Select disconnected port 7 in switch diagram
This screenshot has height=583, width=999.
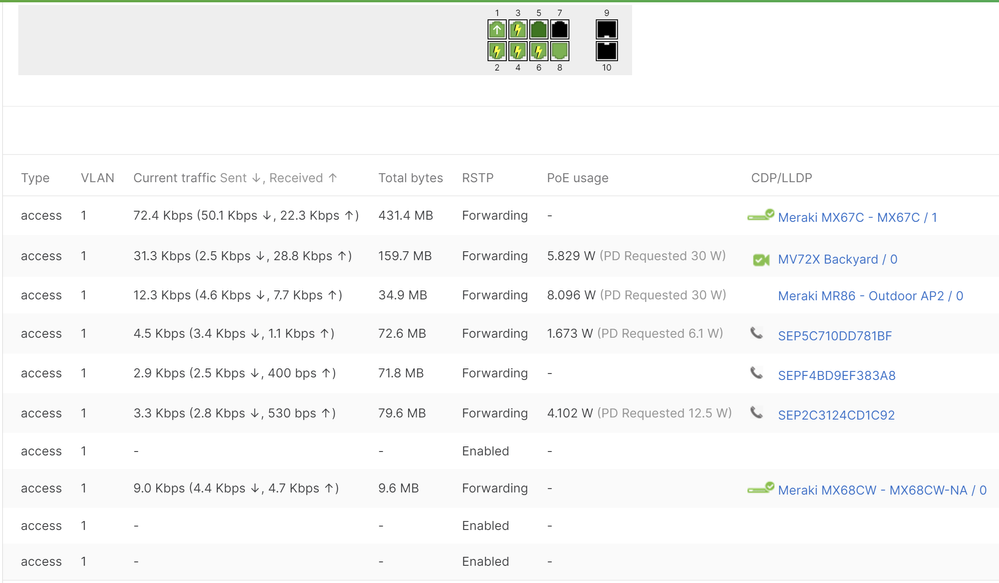point(560,30)
